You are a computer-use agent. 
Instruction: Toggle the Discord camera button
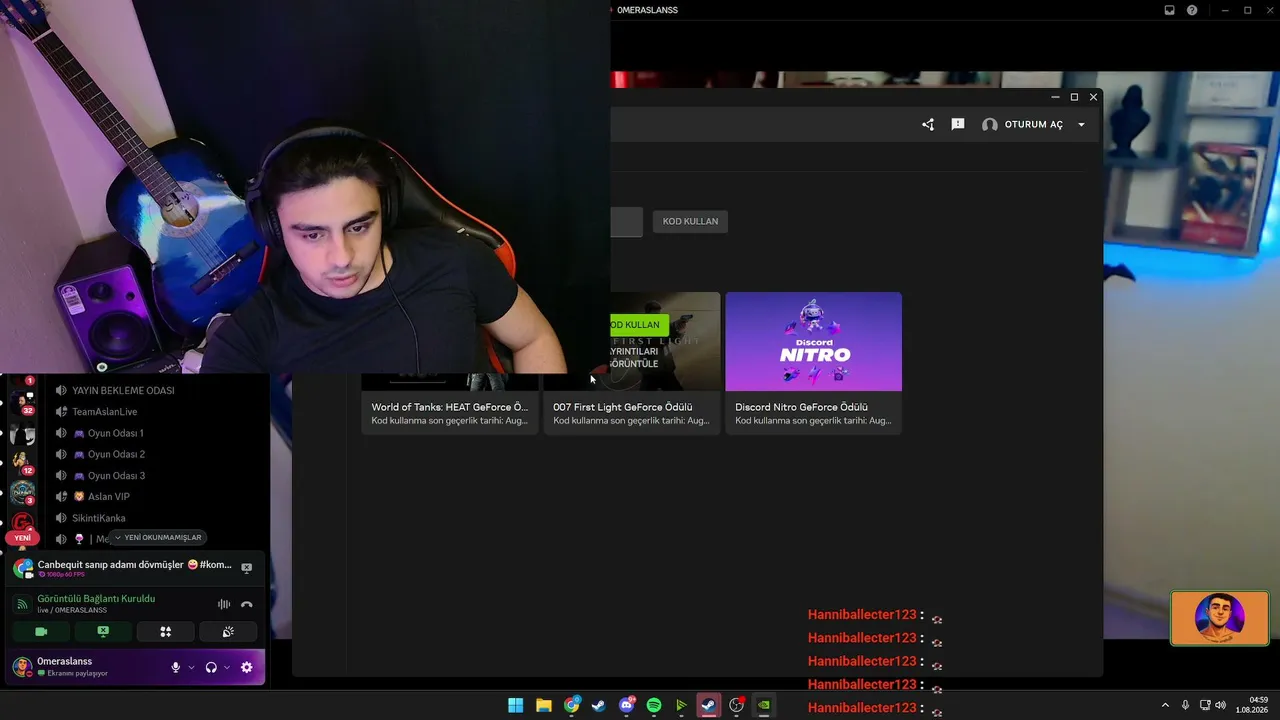click(x=41, y=632)
